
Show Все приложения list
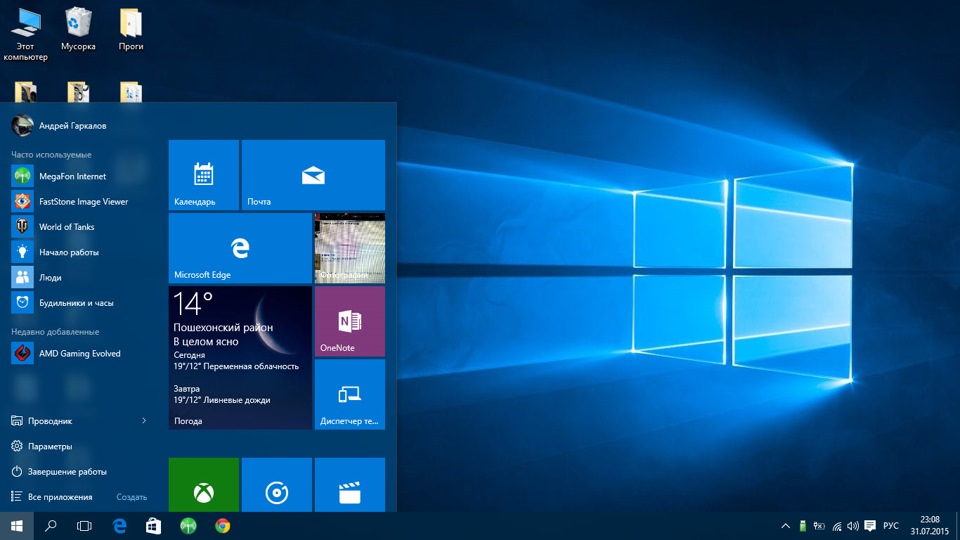(x=52, y=497)
